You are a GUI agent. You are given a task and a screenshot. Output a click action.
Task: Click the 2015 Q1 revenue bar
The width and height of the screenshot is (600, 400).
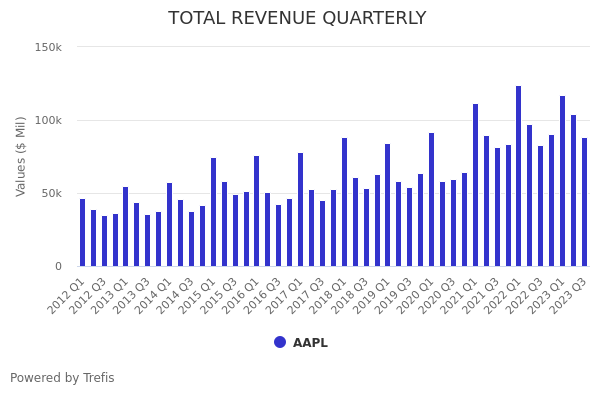pos(213,212)
